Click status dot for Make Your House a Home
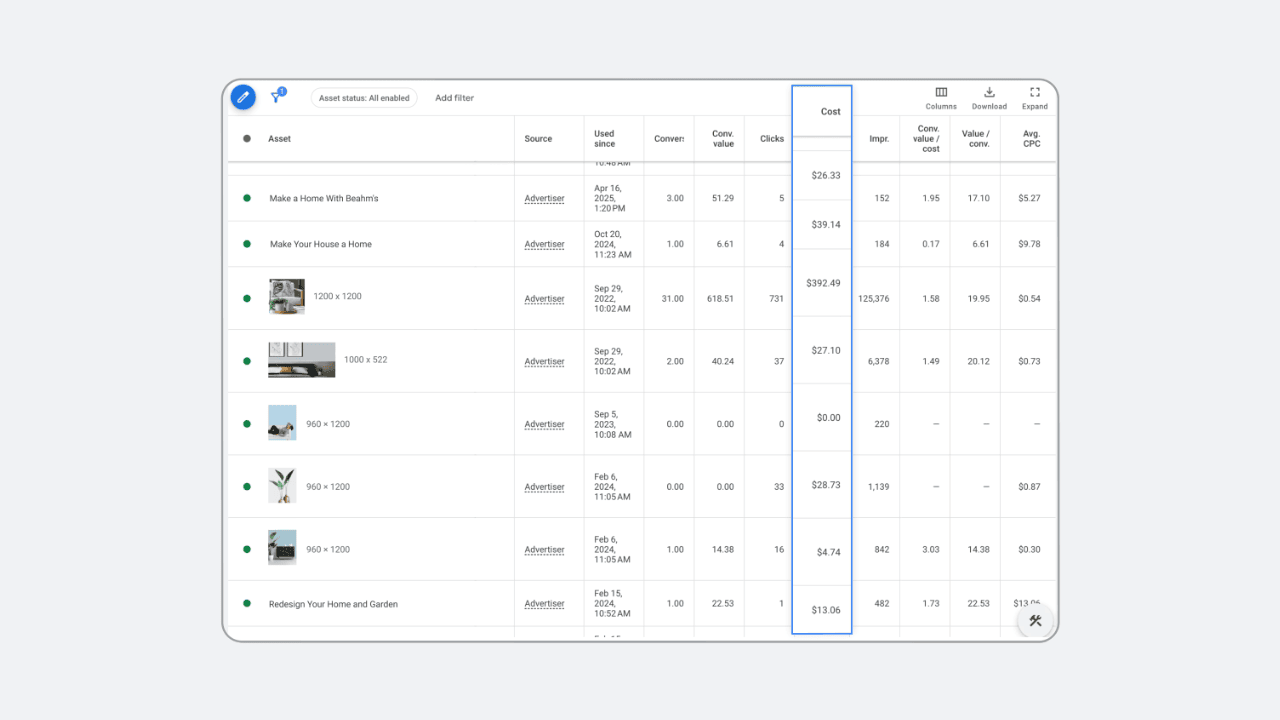 coord(247,244)
